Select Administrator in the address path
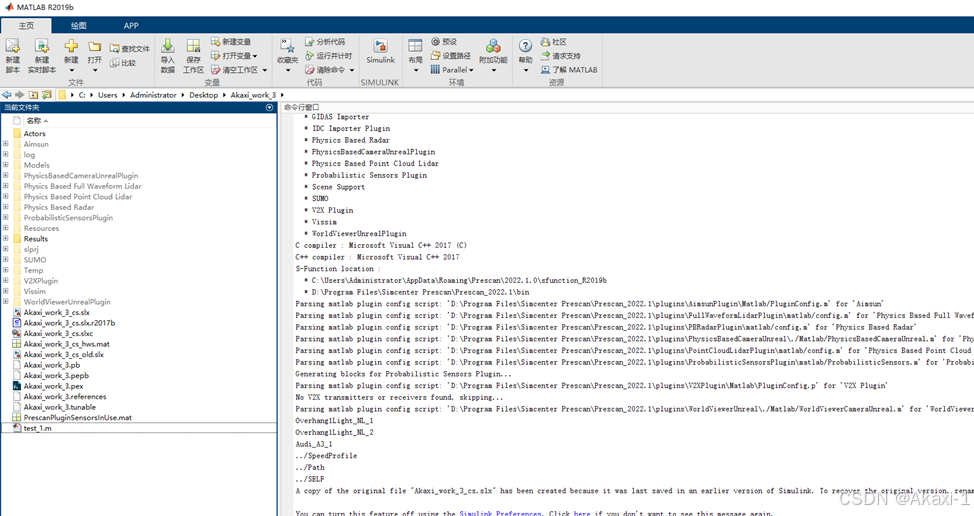The width and height of the screenshot is (974, 516). coord(153,95)
